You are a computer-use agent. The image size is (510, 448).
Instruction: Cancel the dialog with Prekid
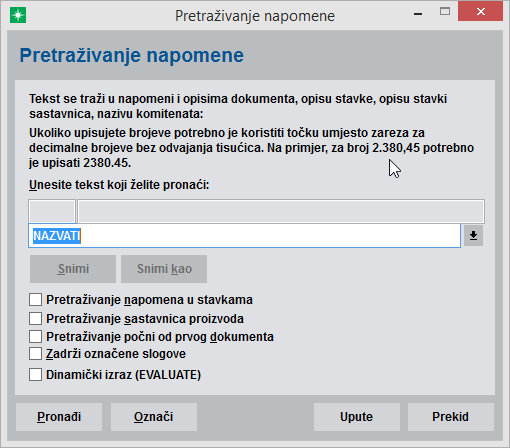451,417
